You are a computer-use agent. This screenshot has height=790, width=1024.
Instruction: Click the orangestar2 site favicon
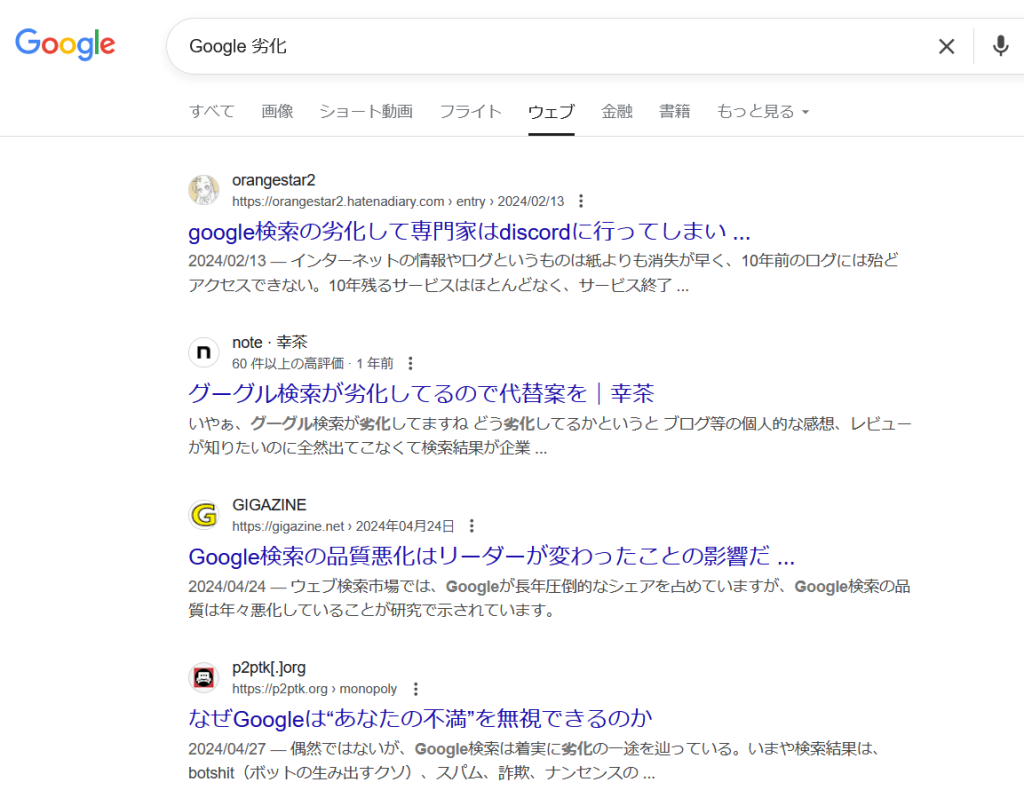204,190
